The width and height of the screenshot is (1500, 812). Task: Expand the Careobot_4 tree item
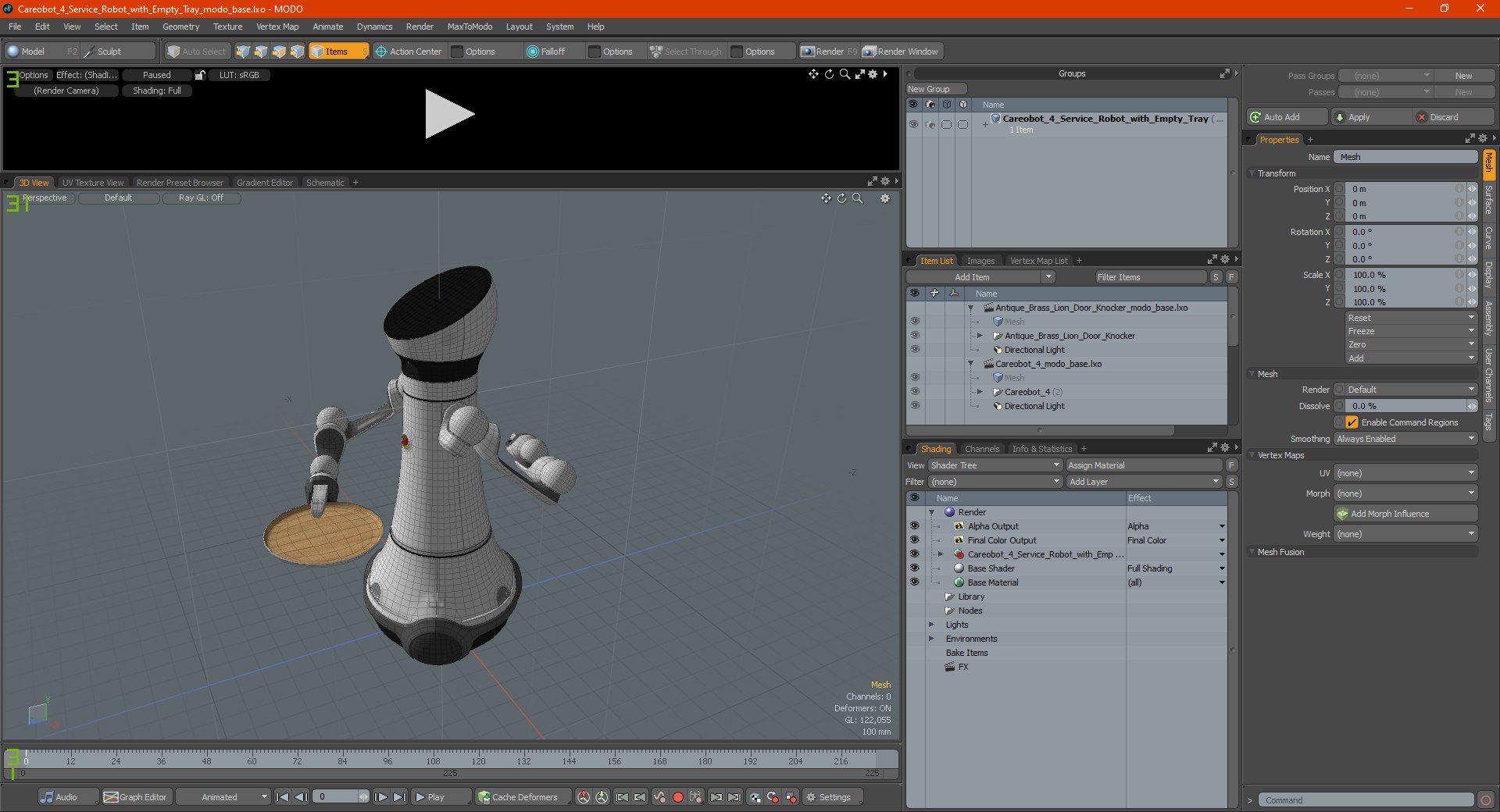click(980, 392)
